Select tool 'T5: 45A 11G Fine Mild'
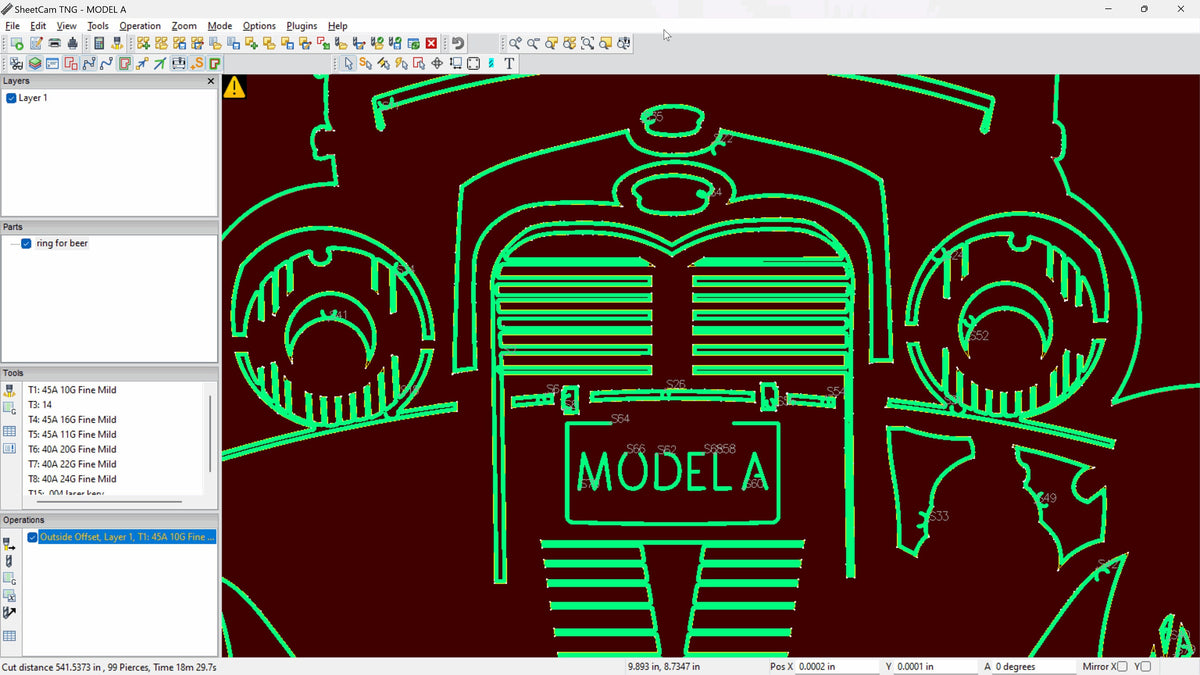 pos(72,435)
